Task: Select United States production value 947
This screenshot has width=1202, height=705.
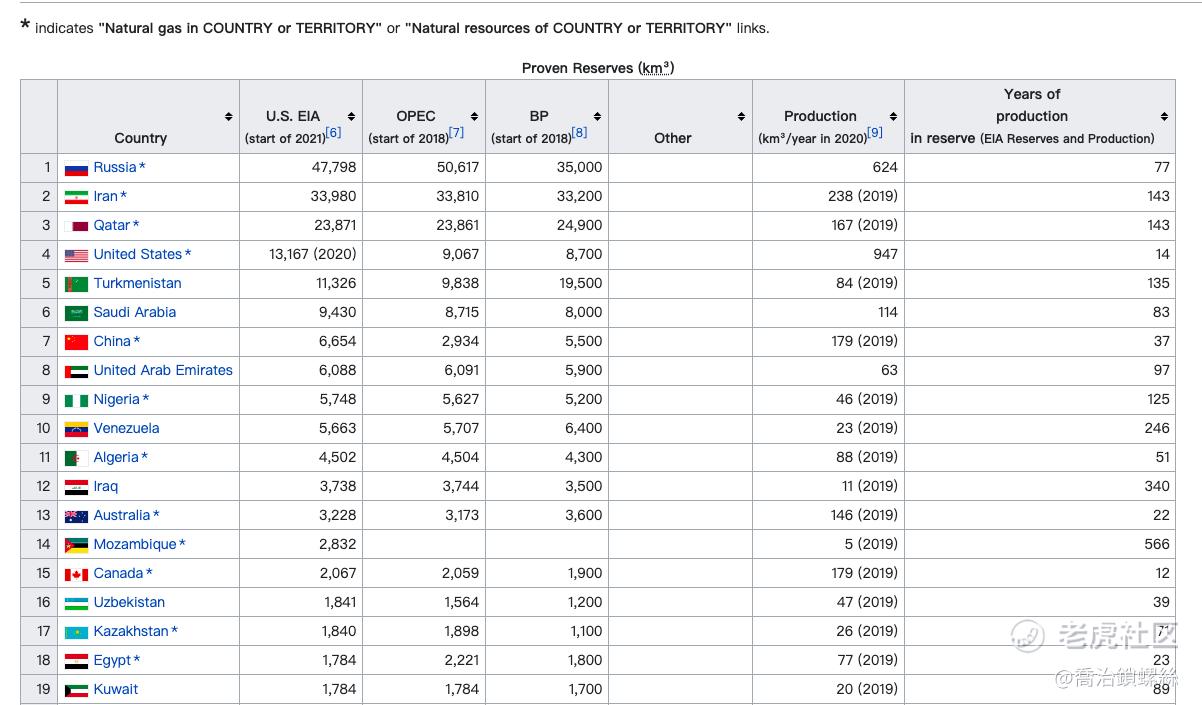Action: (885, 254)
